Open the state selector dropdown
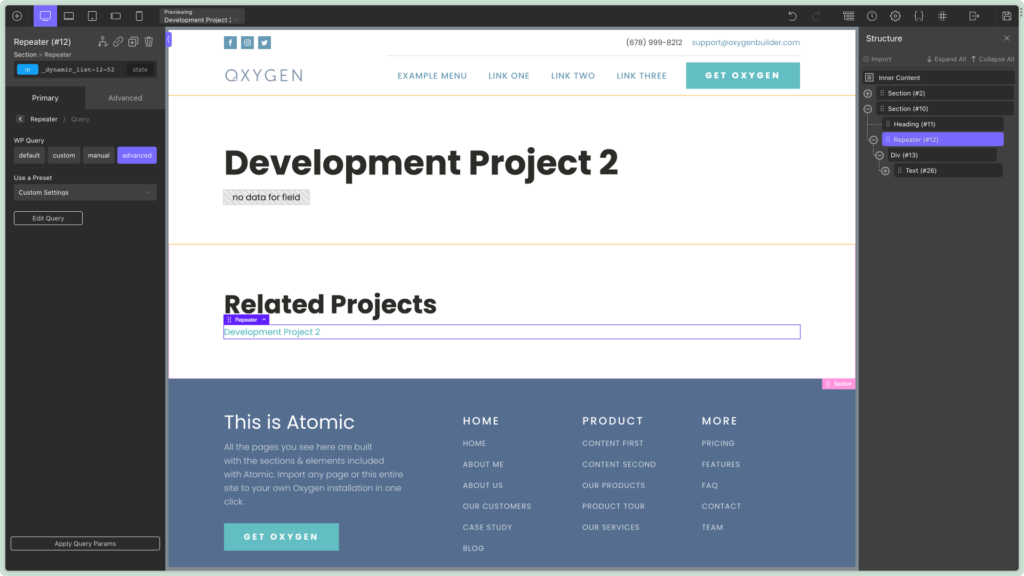Image resolution: width=1024 pixels, height=576 pixels. click(x=140, y=69)
